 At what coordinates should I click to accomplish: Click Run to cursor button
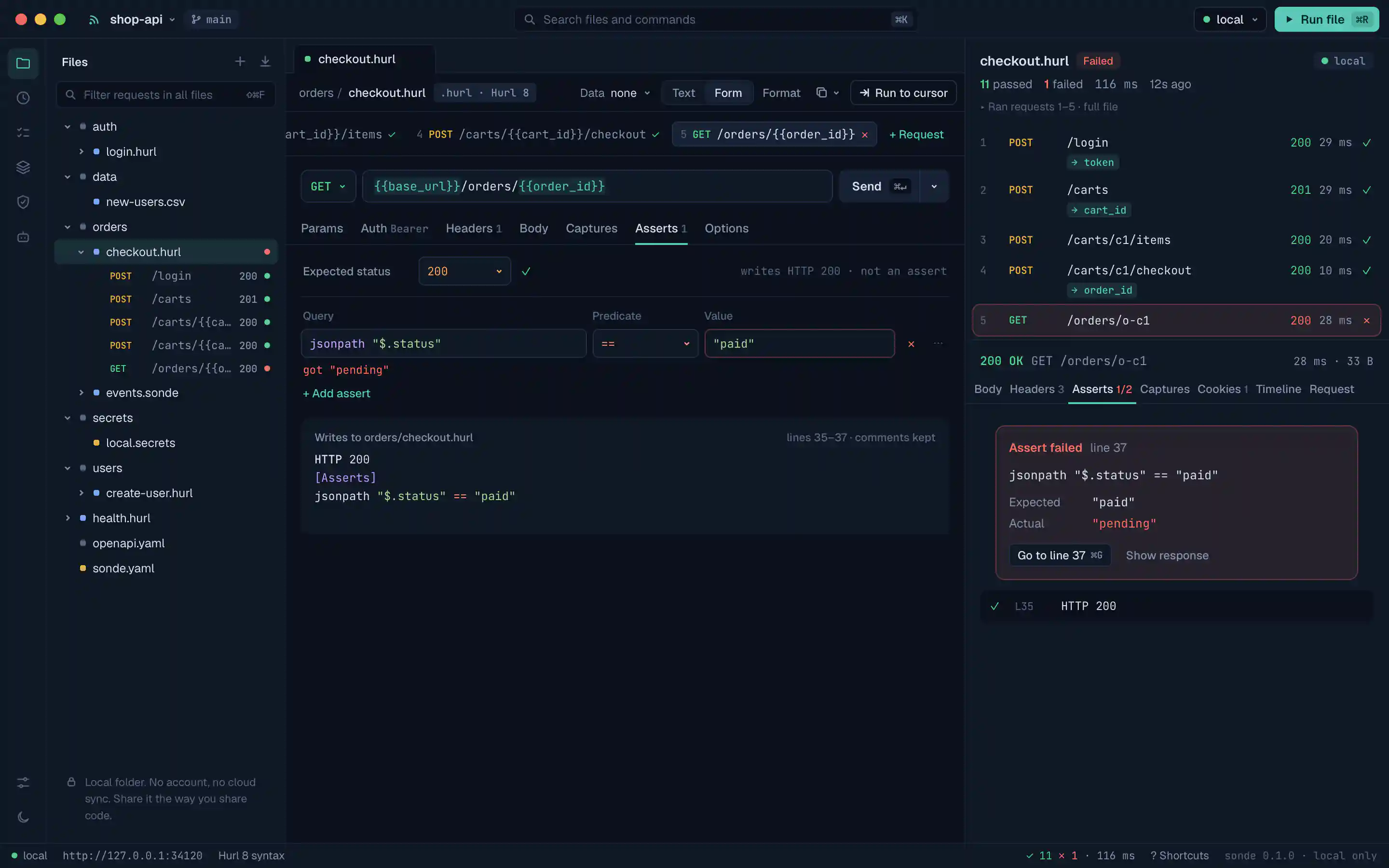tap(903, 93)
